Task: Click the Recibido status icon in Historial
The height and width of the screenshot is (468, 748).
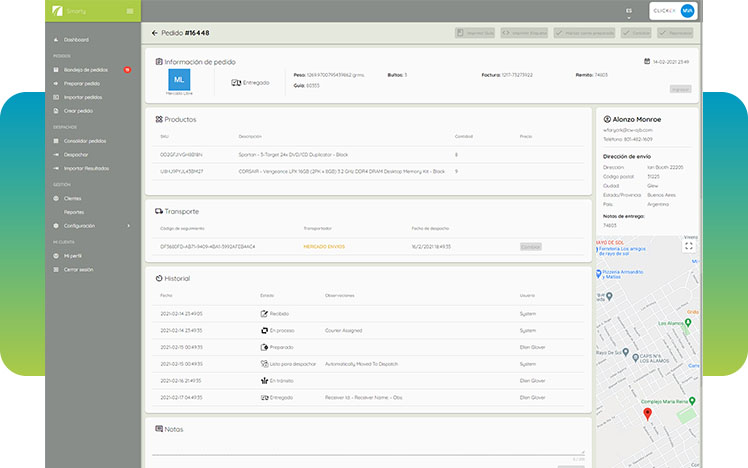Action: pos(264,313)
